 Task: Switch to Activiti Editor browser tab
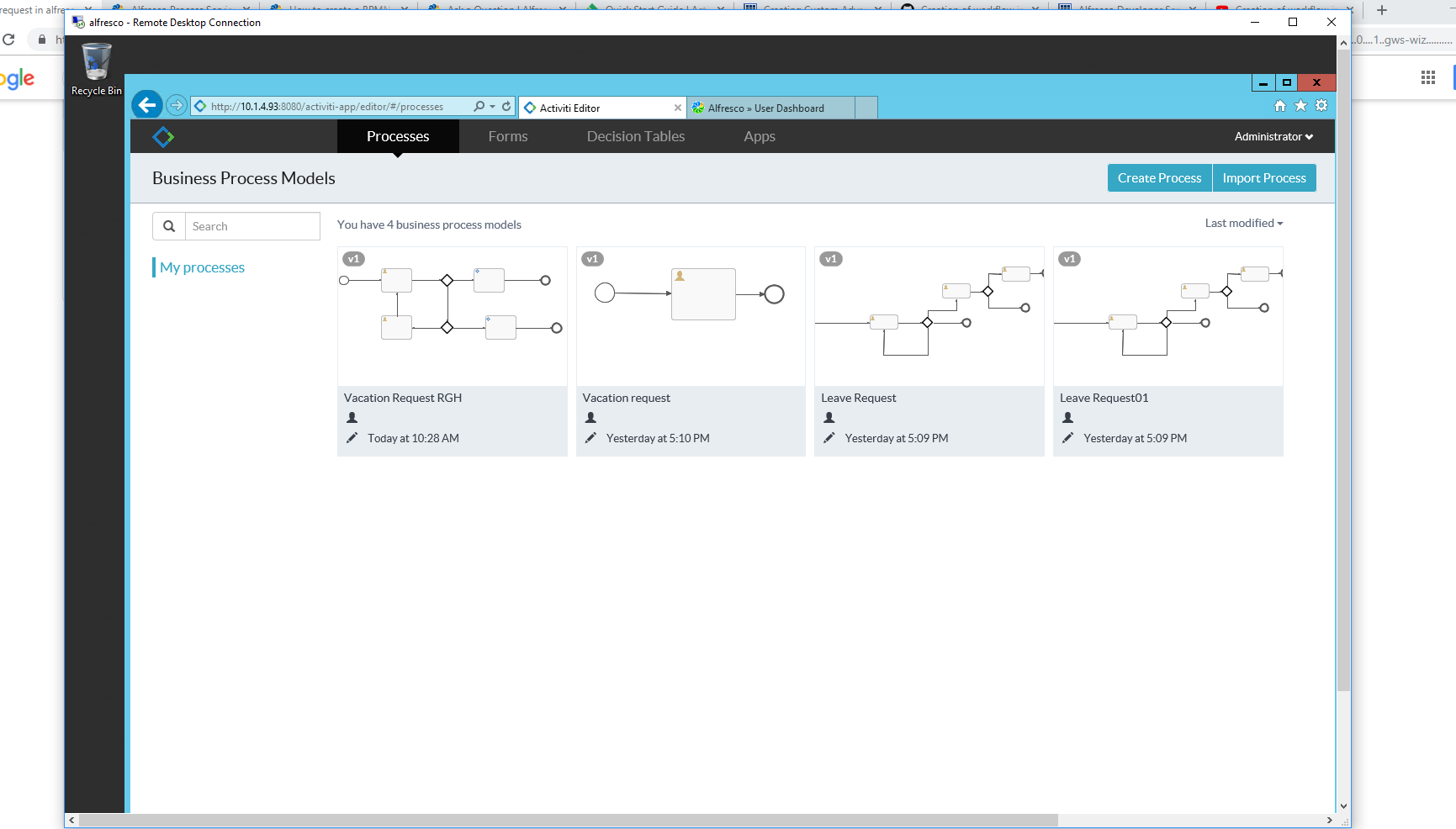click(602, 108)
